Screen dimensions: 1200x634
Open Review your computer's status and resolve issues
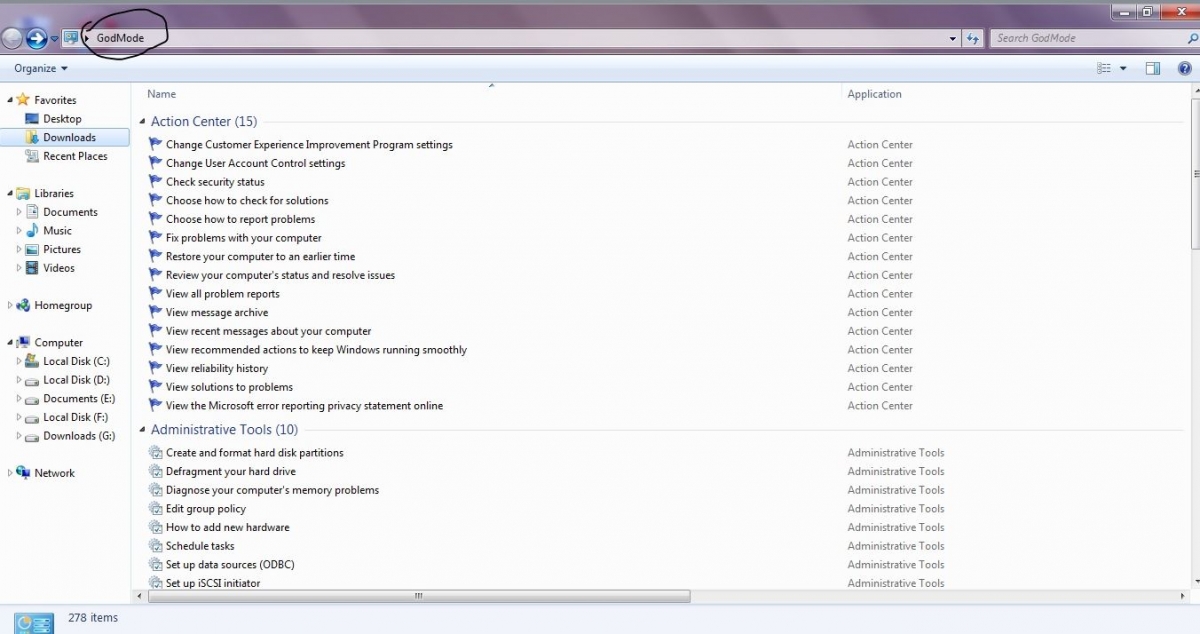(x=280, y=275)
